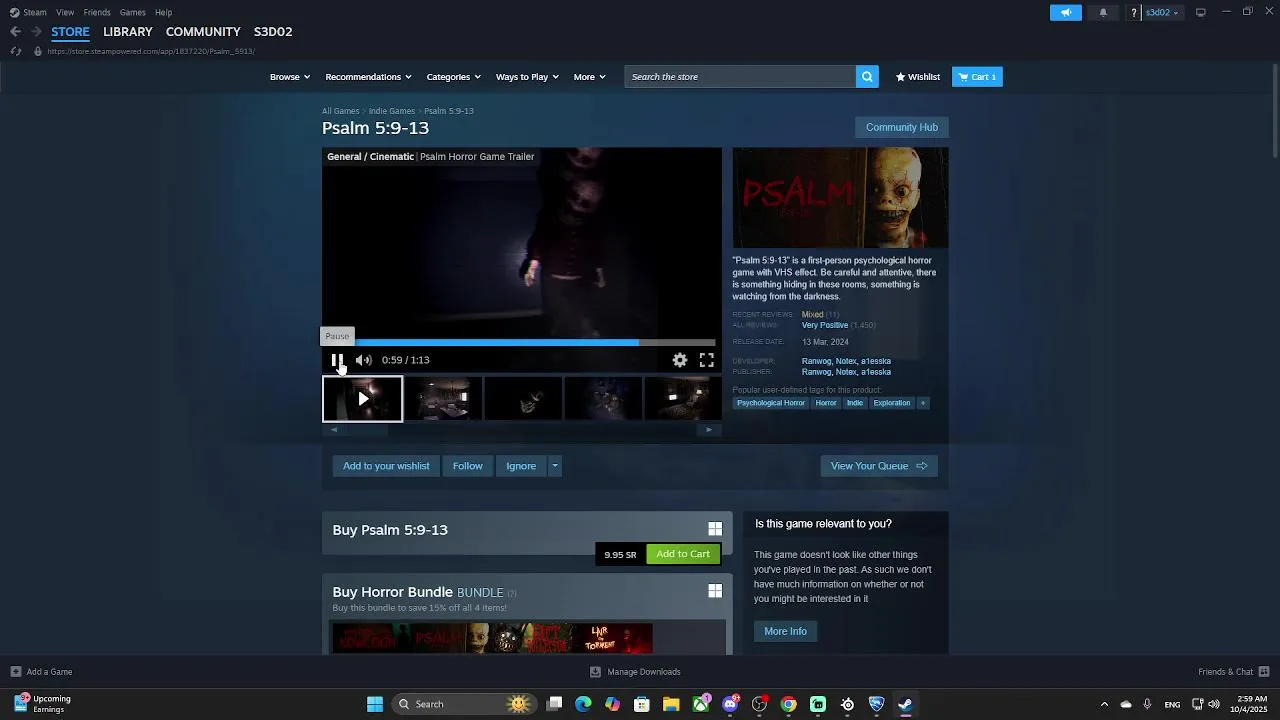Open the s3d02 account dropdown
The height and width of the screenshot is (720, 1280).
(x=1162, y=12)
